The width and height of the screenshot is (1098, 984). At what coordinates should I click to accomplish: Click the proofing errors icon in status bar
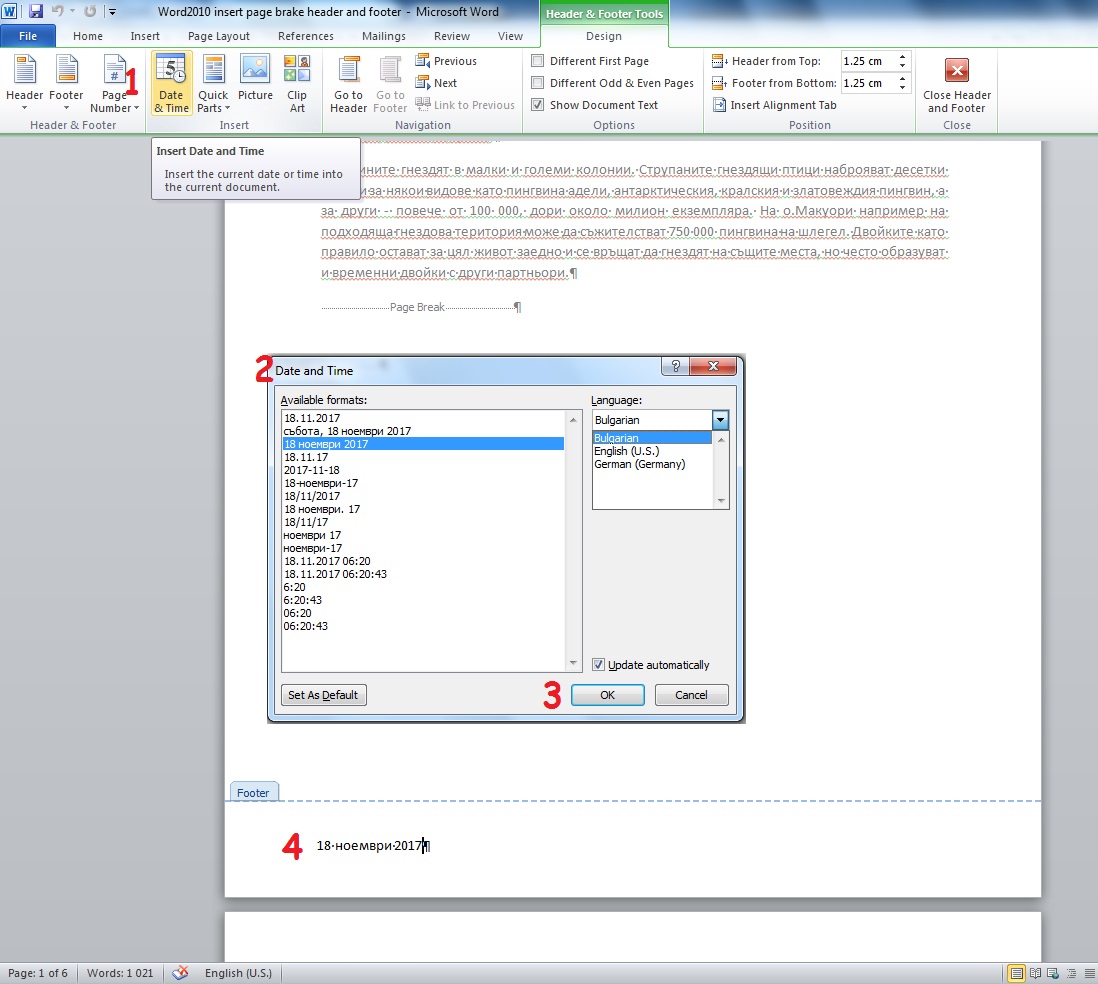(x=180, y=972)
